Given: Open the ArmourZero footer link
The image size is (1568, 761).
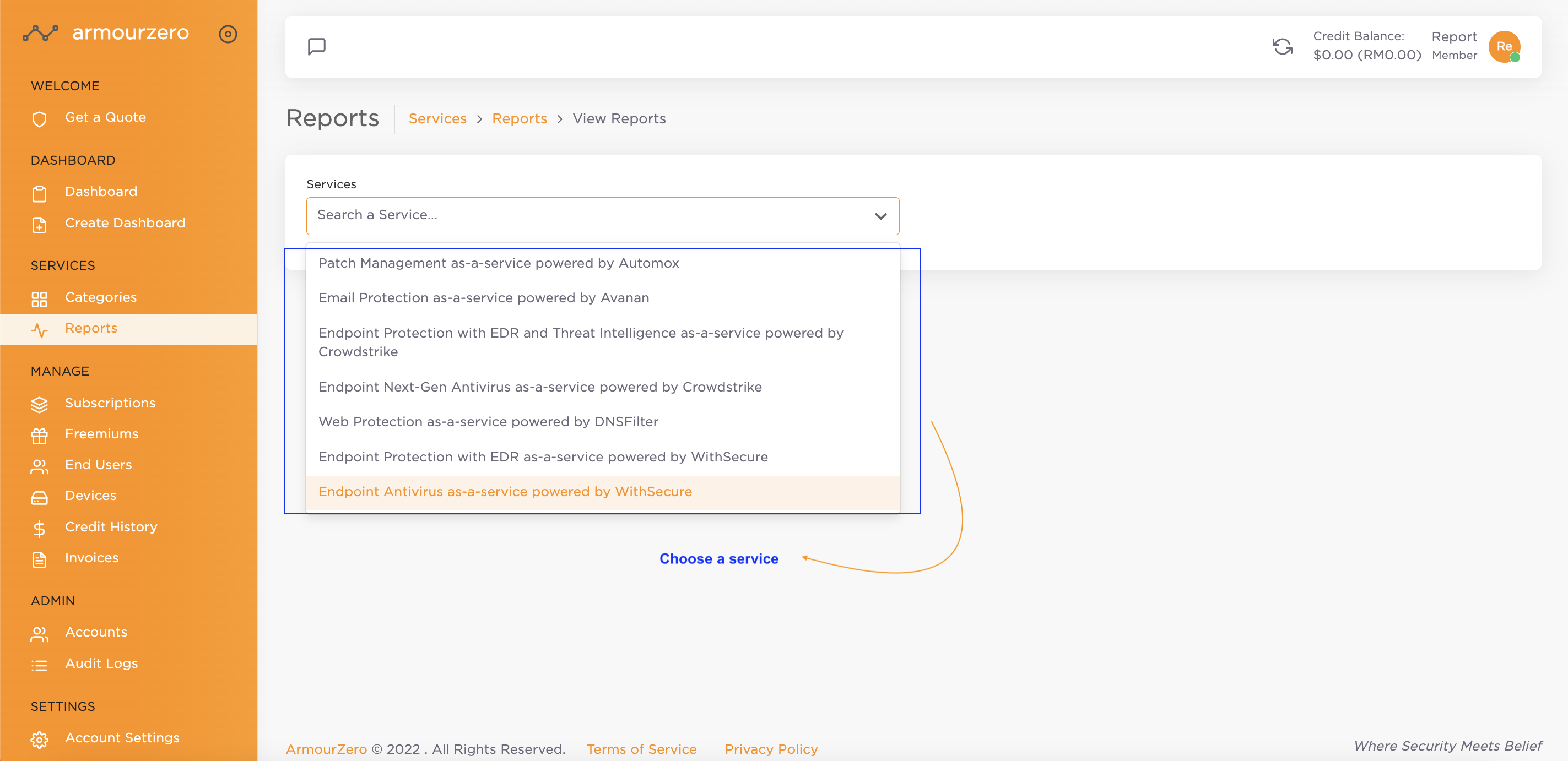Looking at the screenshot, I should click(326, 749).
